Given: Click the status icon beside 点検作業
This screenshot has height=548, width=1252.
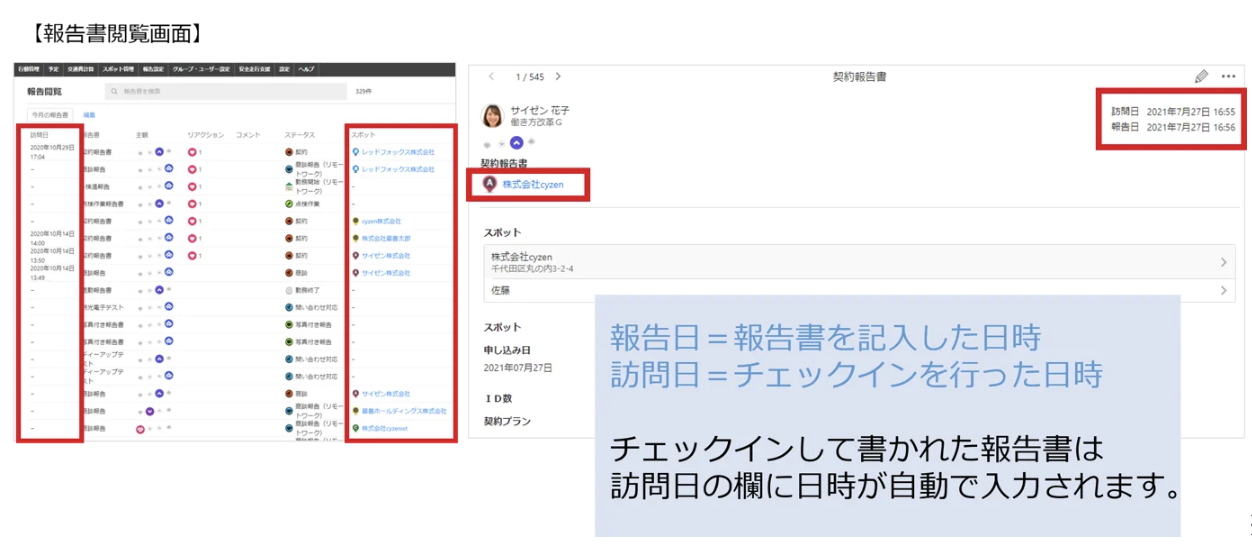Looking at the screenshot, I should [x=289, y=204].
